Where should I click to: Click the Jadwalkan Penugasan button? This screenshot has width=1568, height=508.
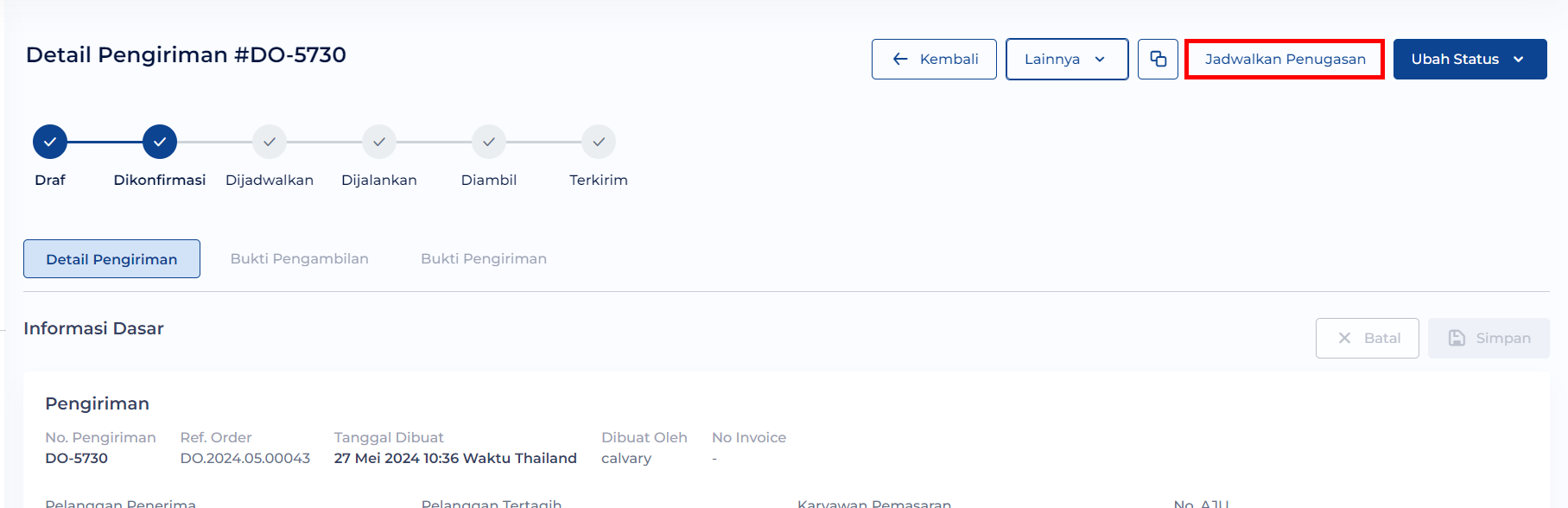[1285, 59]
